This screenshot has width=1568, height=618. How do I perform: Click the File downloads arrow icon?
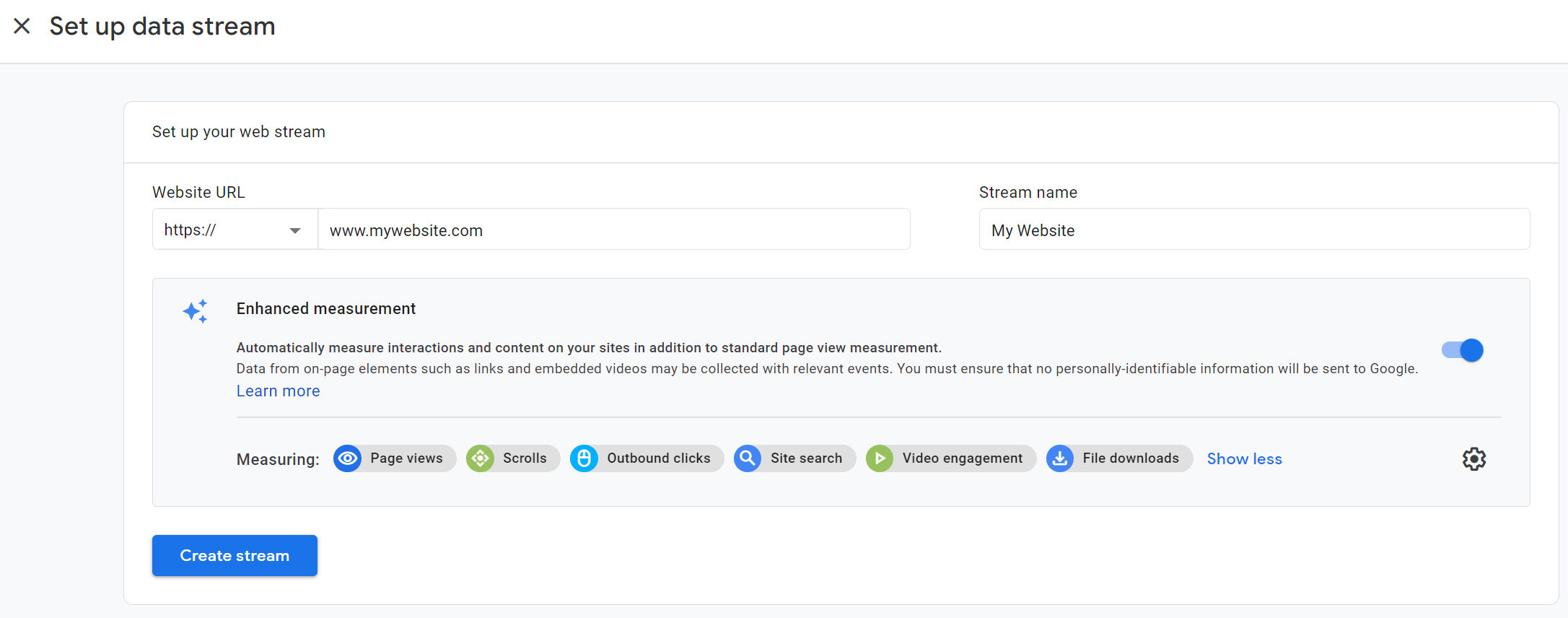(x=1060, y=458)
